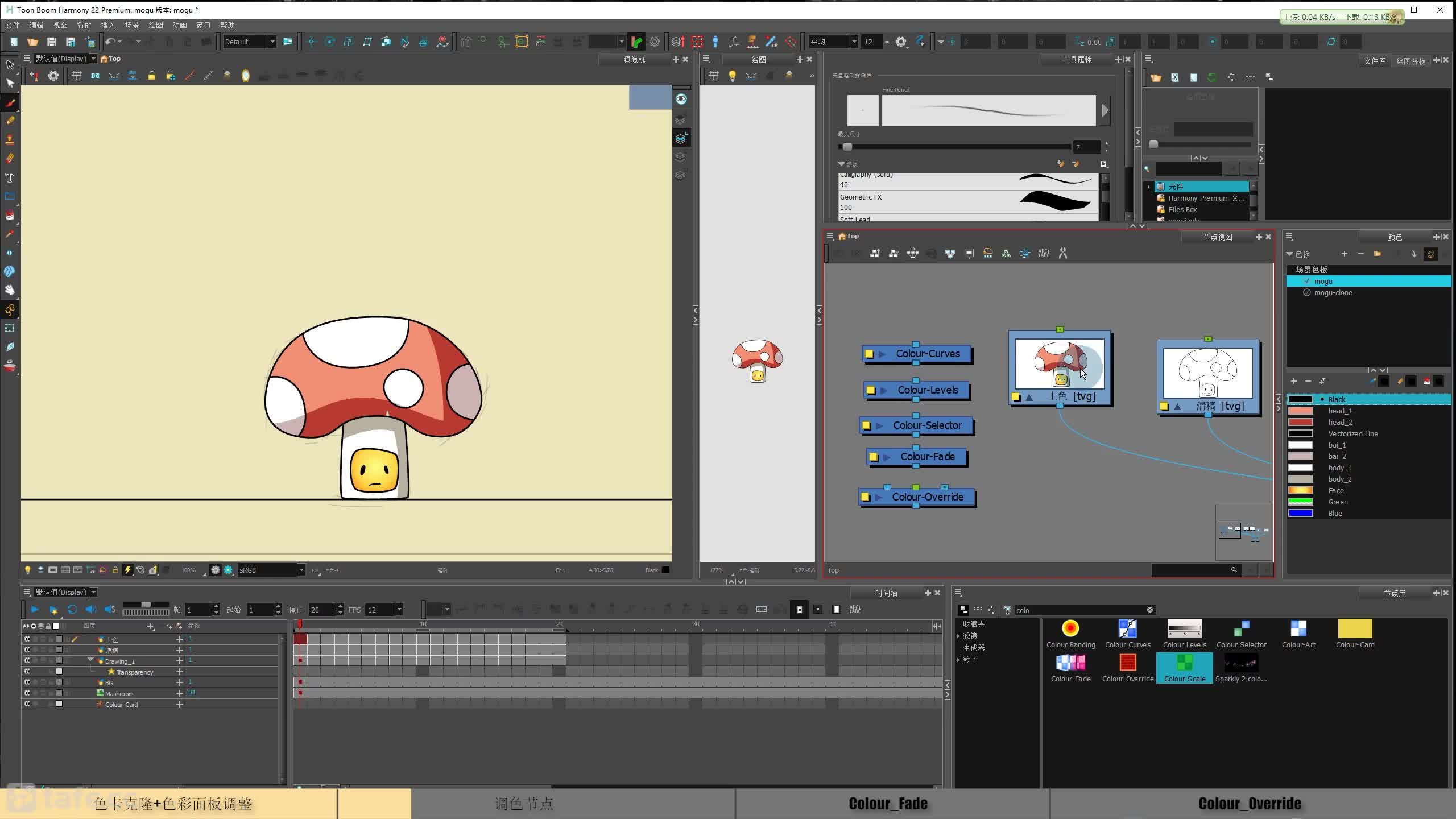This screenshot has width=1456, height=819.
Task: Select the Colour Curves library node
Action: click(x=1127, y=634)
